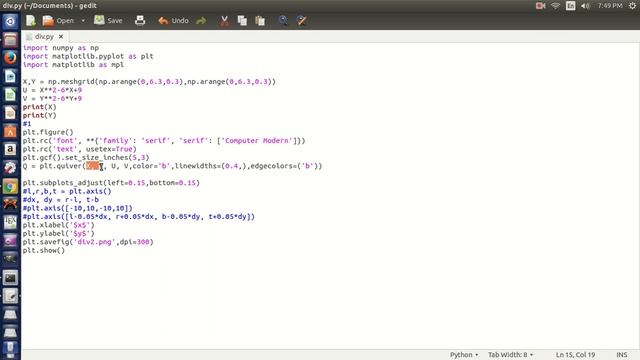The width and height of the screenshot is (640, 360).
Task: Open the Python language selector in status bar
Action: (x=464, y=355)
